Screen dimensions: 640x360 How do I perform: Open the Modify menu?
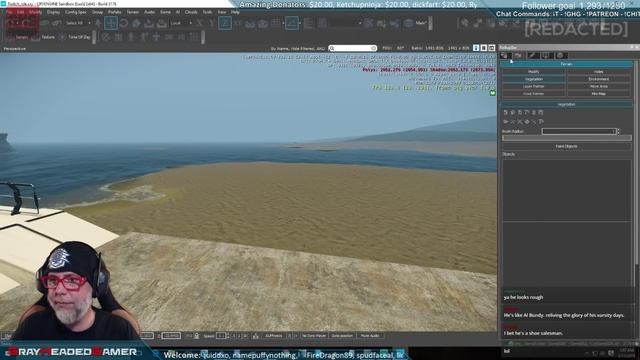[x=35, y=12]
